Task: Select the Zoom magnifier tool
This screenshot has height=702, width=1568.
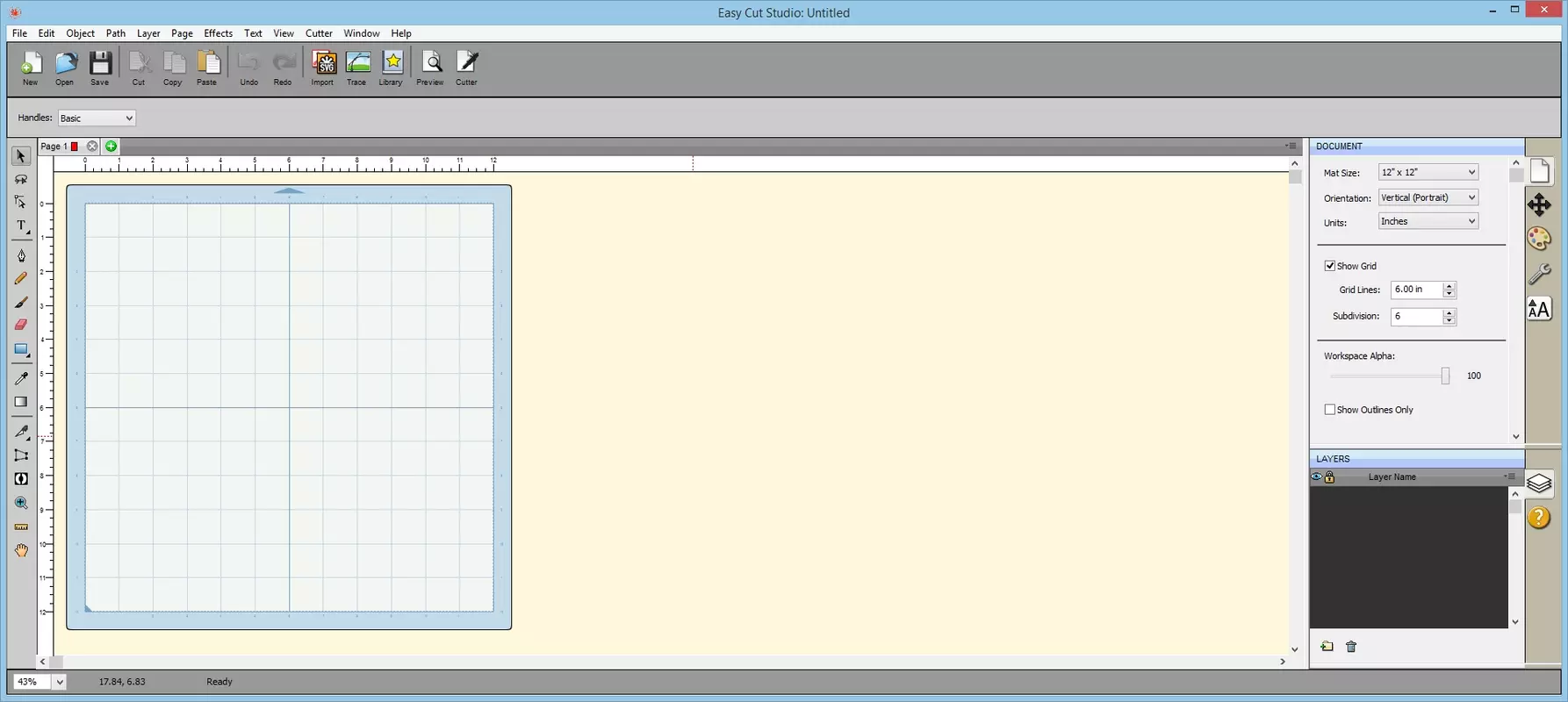Action: coord(21,503)
